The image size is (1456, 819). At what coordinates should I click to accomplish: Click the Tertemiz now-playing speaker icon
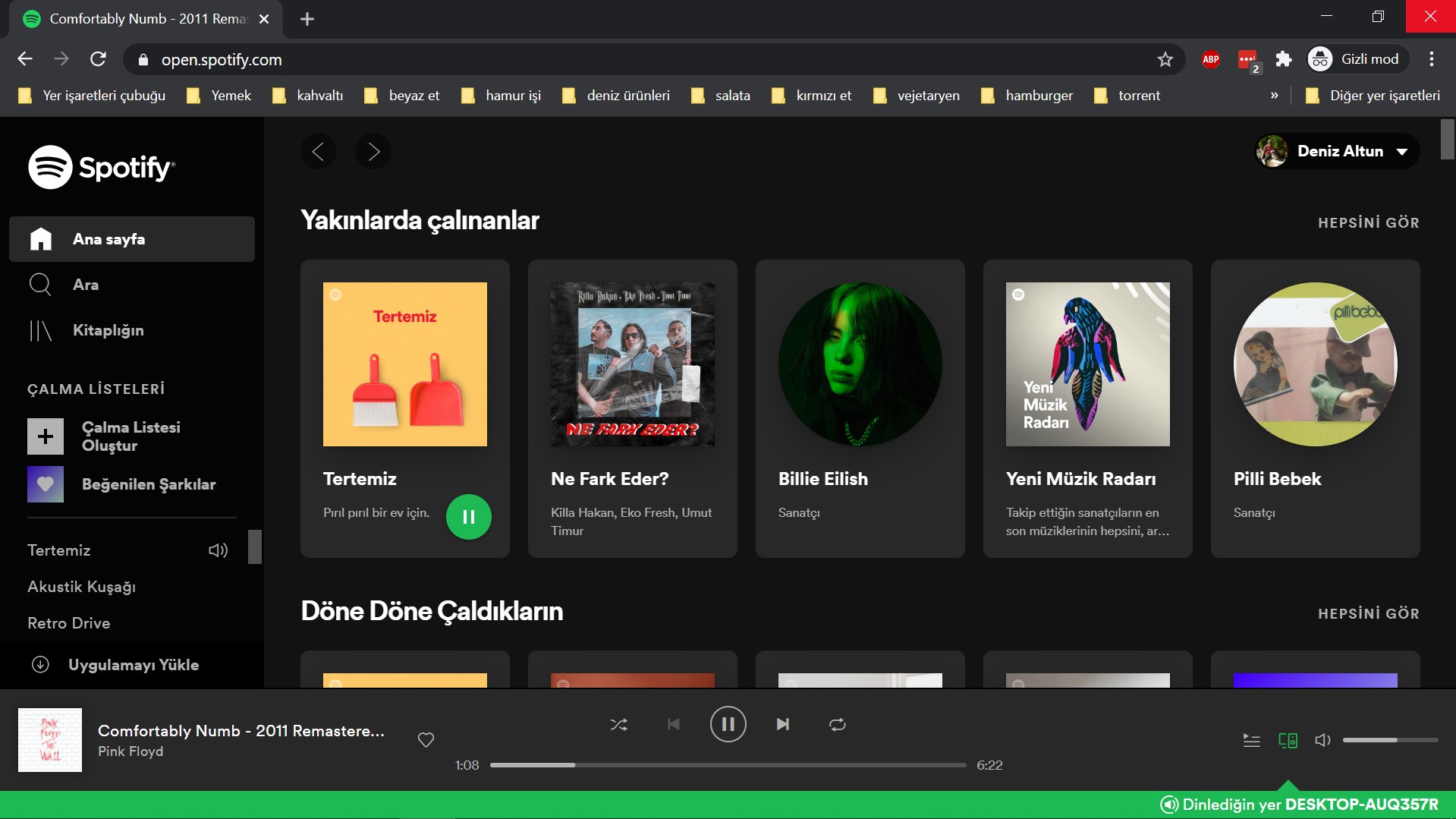[219, 550]
